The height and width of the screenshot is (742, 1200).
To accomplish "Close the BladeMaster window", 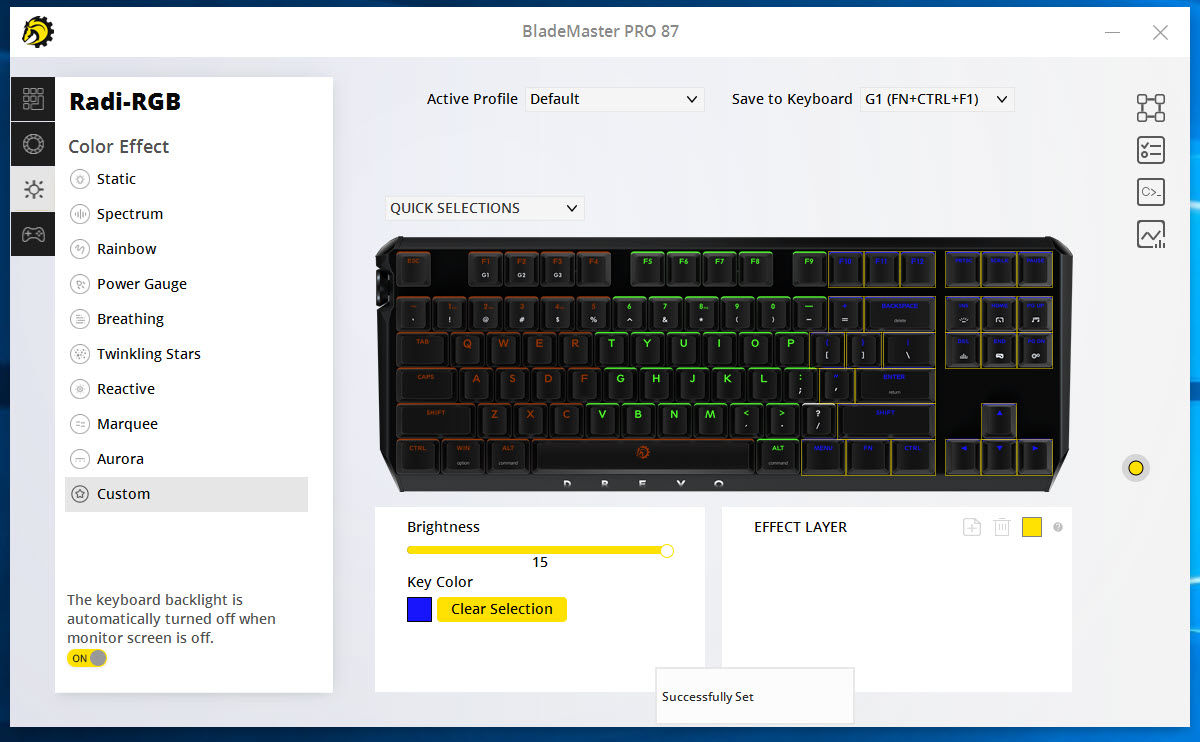I will pos(1160,32).
